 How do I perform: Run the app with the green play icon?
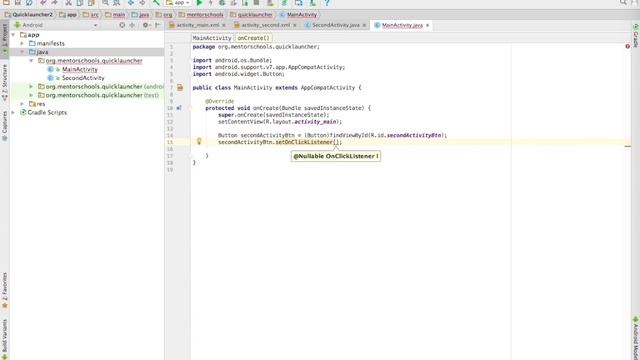coord(199,2)
